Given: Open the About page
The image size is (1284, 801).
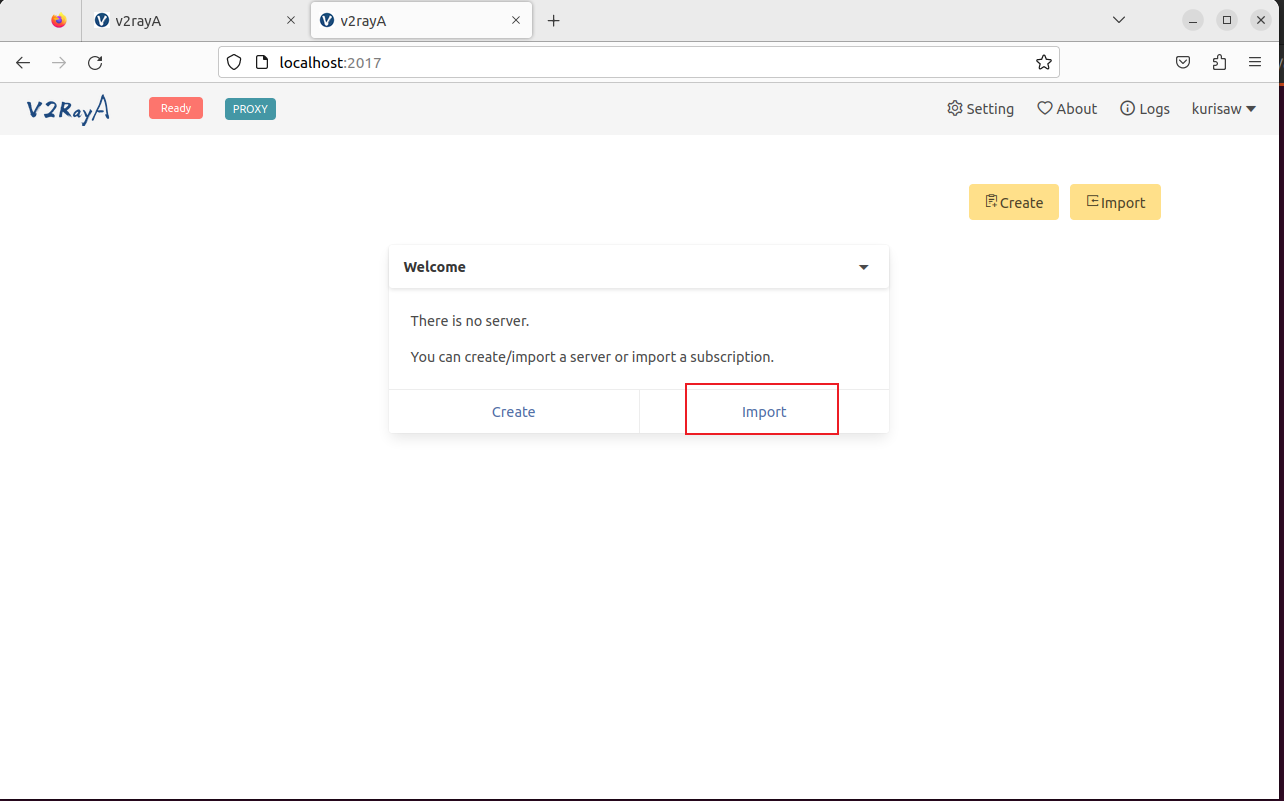Looking at the screenshot, I should [x=1067, y=108].
